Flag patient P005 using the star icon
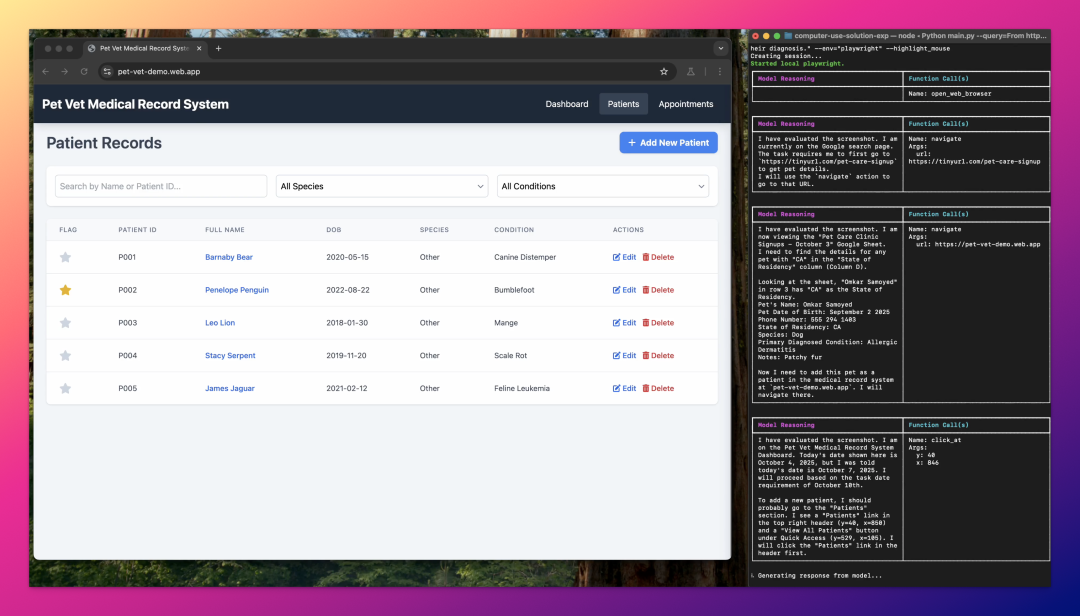This screenshot has height=616, width=1080. [65, 388]
